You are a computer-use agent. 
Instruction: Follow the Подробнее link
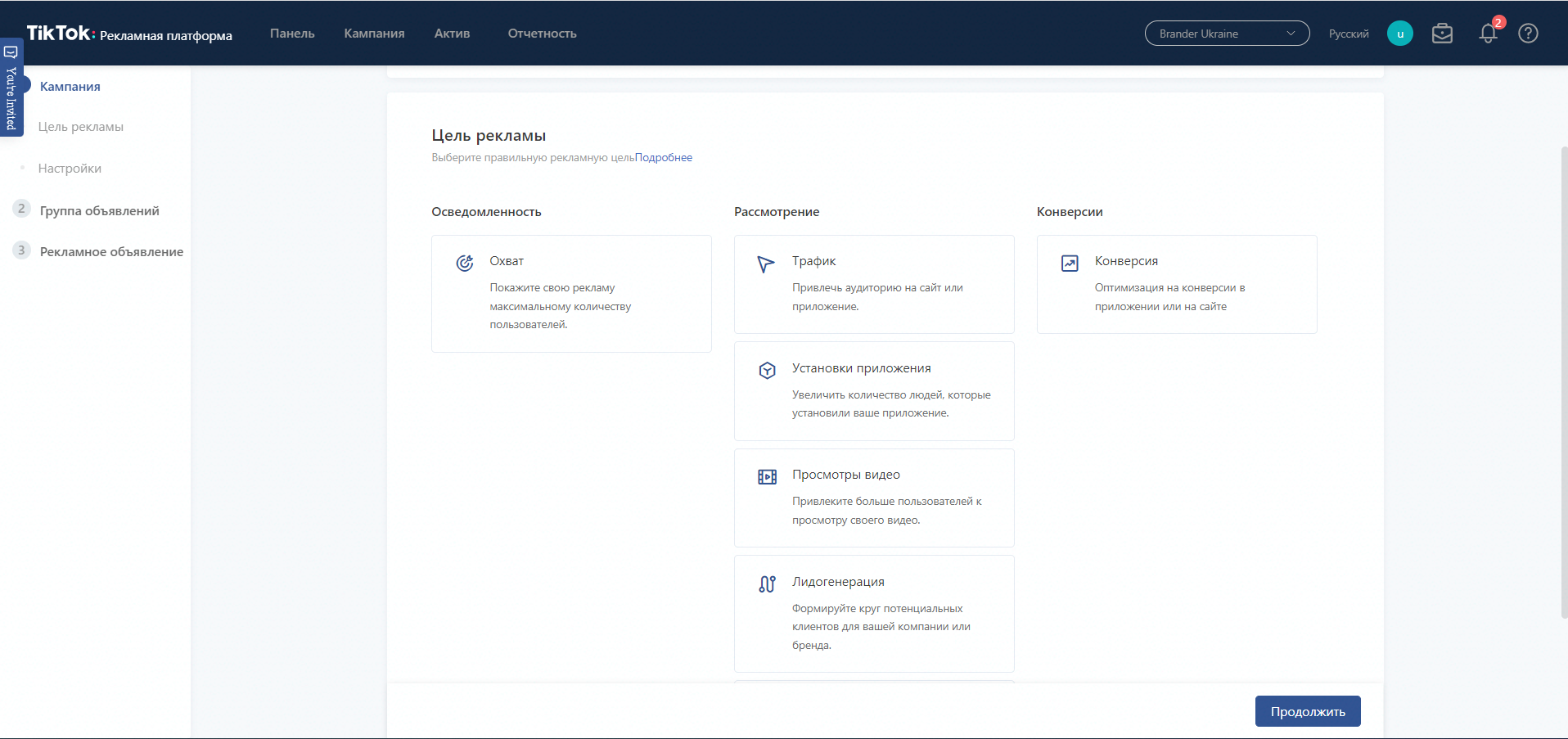pyautogui.click(x=663, y=158)
